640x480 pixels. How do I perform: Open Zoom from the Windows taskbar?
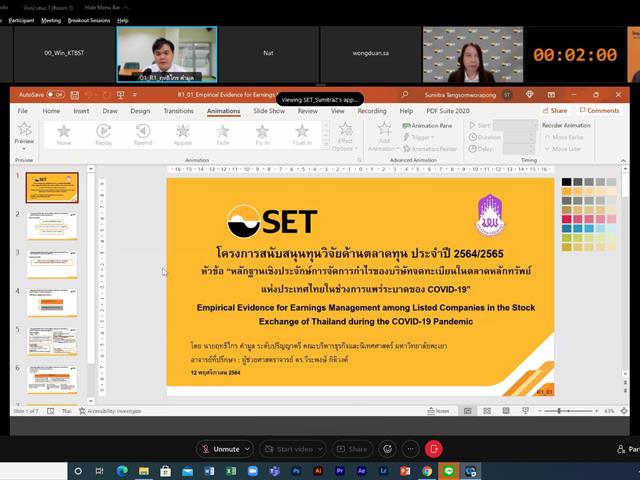pyautogui.click(x=253, y=471)
